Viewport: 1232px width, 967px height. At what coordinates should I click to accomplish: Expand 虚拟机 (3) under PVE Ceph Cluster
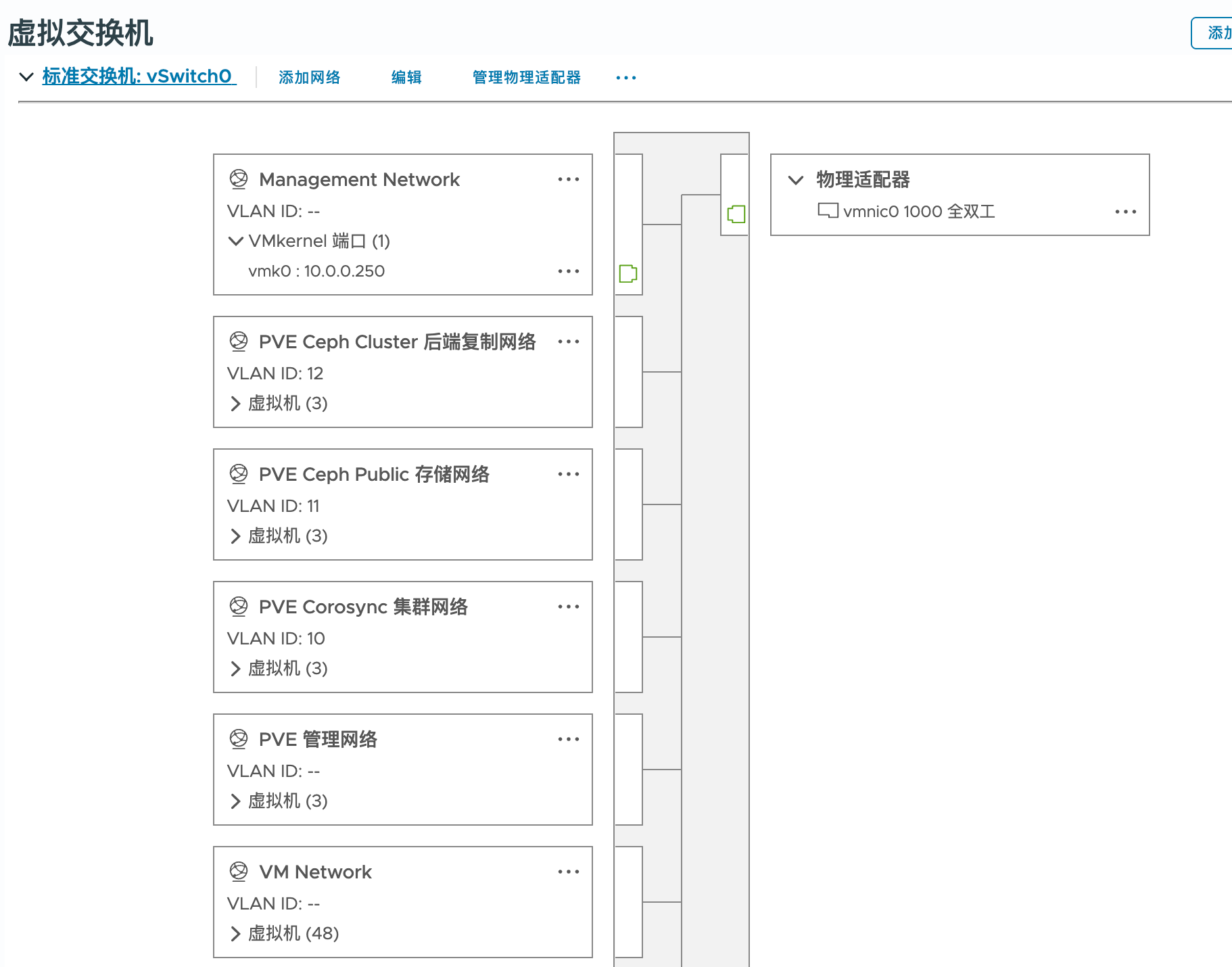tap(235, 404)
